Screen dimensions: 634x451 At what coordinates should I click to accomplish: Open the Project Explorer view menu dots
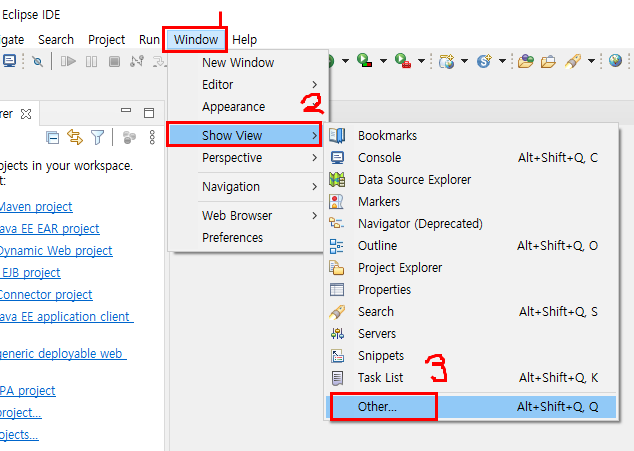(152, 138)
